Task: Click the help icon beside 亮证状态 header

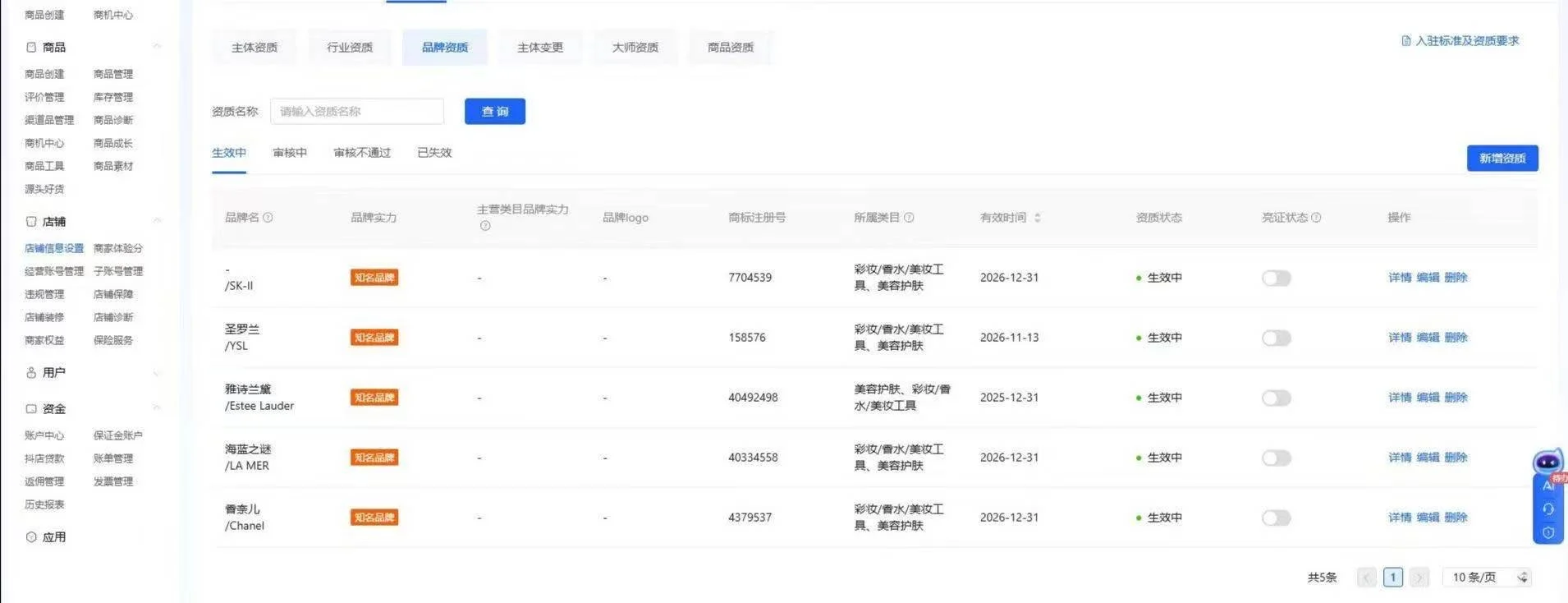Action: tap(1316, 218)
